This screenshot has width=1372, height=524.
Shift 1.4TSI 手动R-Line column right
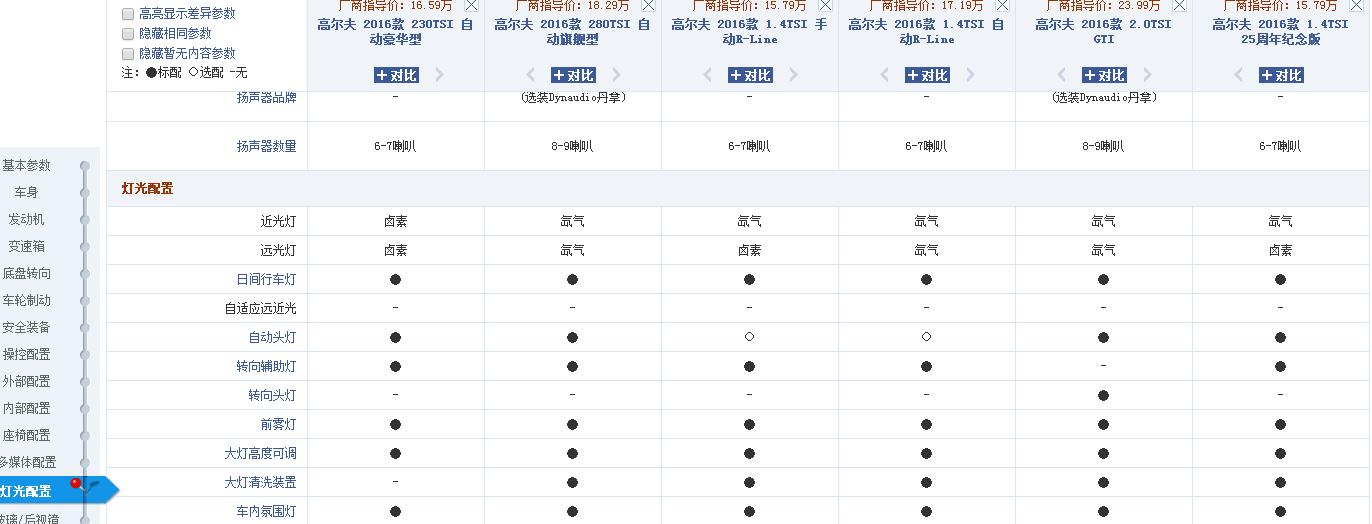(x=793, y=75)
